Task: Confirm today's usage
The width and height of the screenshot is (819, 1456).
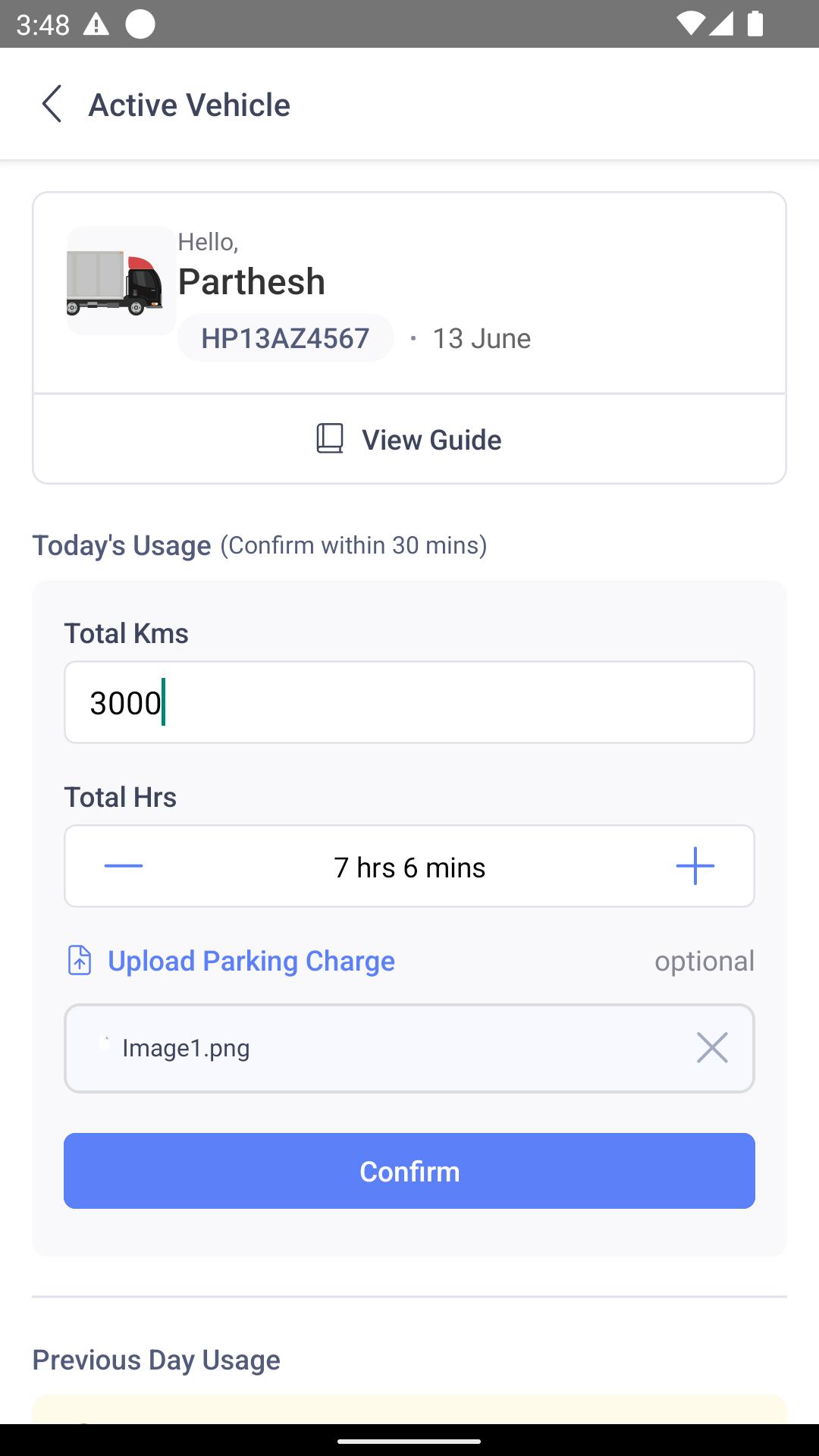Action: click(409, 1171)
